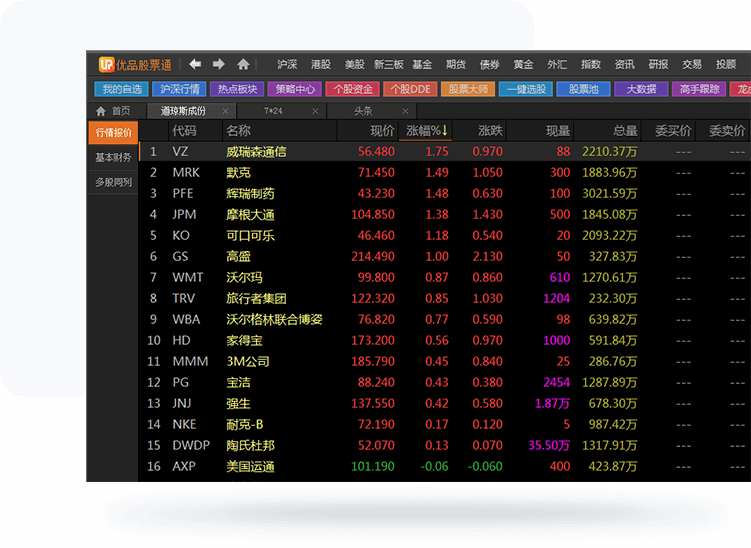751x548 pixels.
Task: Select the JNJ 强生 row
Action: pos(444,403)
